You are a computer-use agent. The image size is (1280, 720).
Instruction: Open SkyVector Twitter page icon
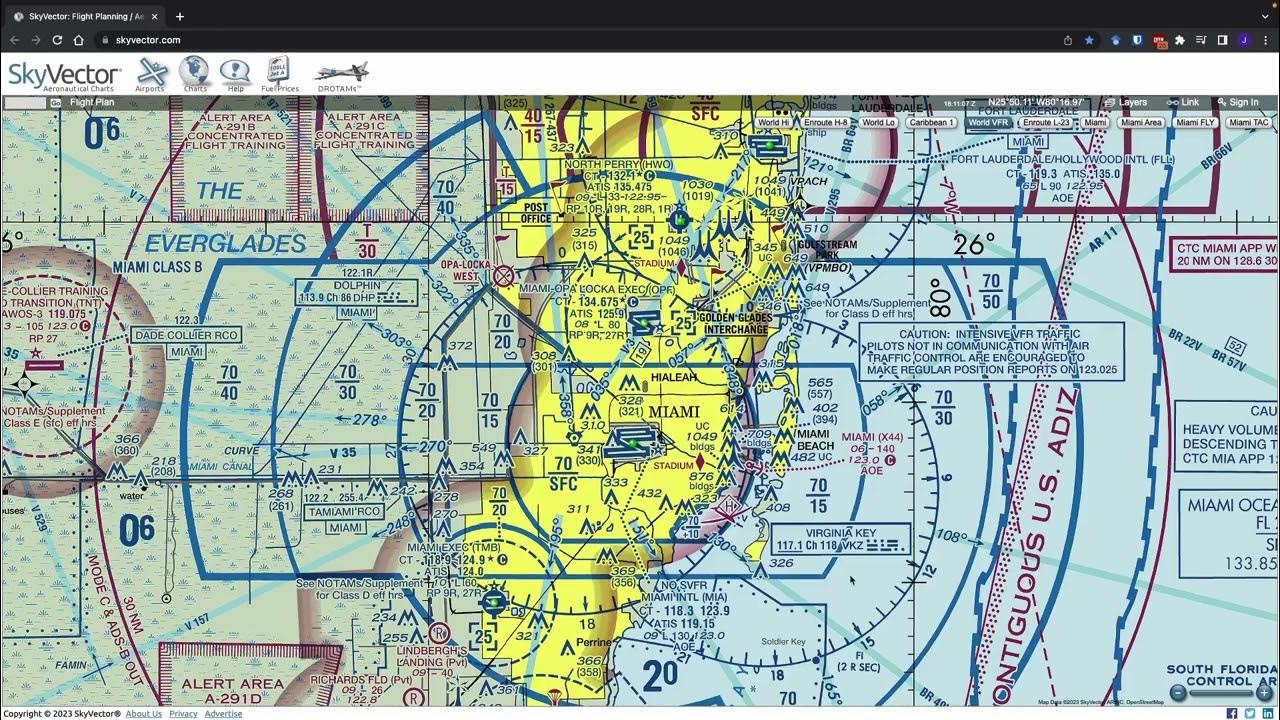point(1250,713)
